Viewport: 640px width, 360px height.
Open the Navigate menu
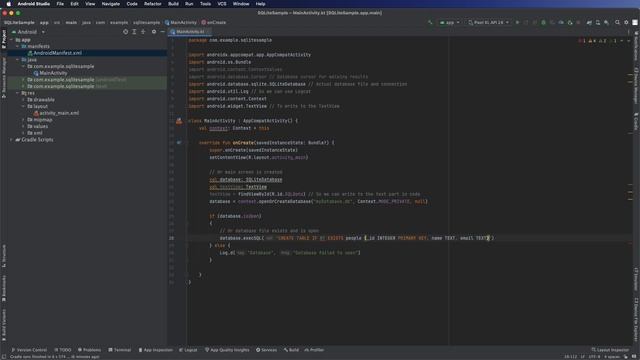pyautogui.click(x=111, y=4)
